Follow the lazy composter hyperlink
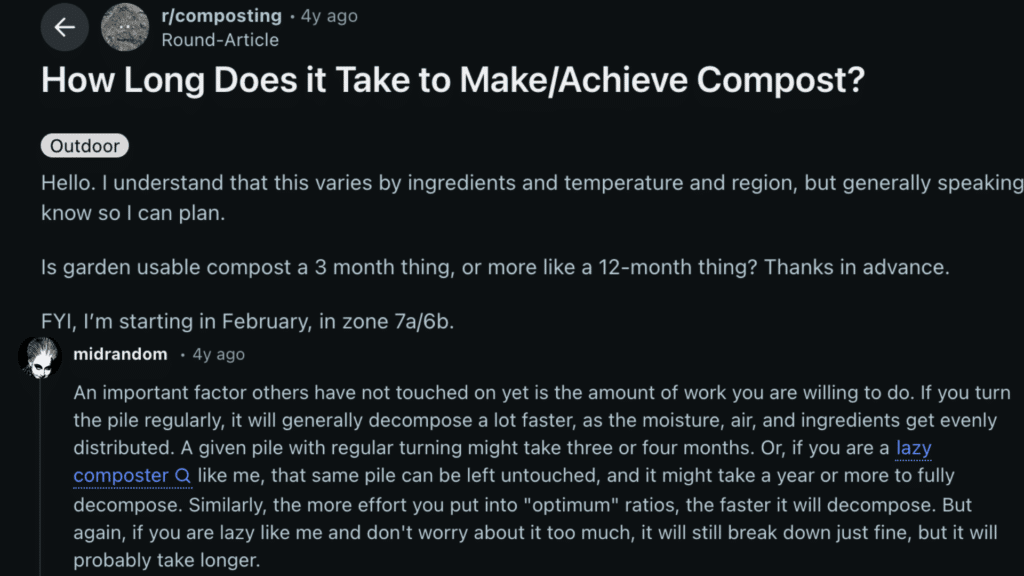Image resolution: width=1024 pixels, height=576 pixels. 910,448
